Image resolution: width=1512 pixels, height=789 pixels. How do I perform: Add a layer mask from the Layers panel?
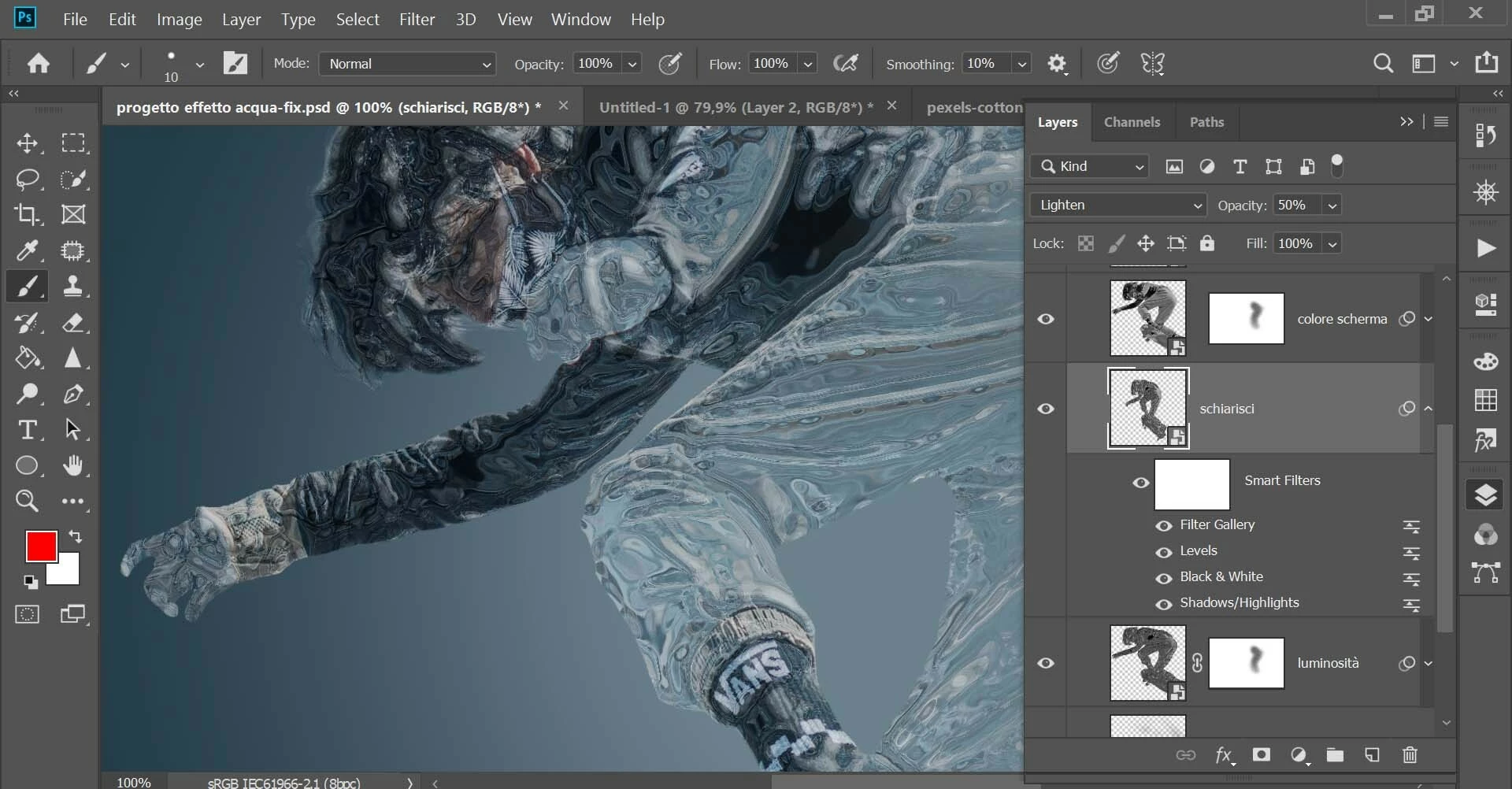click(x=1261, y=755)
